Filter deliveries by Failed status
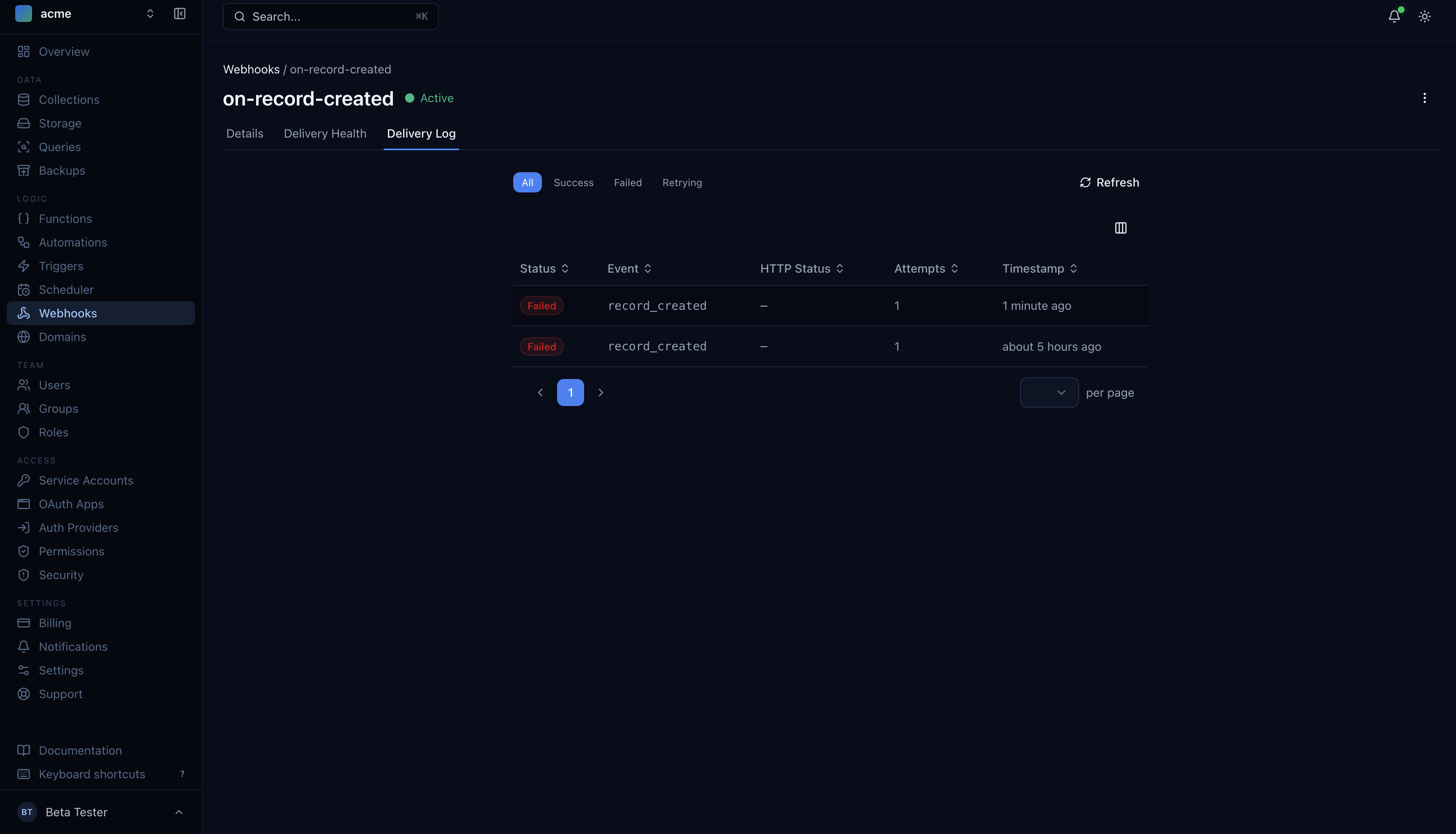The width and height of the screenshot is (1456, 834). coord(628,182)
